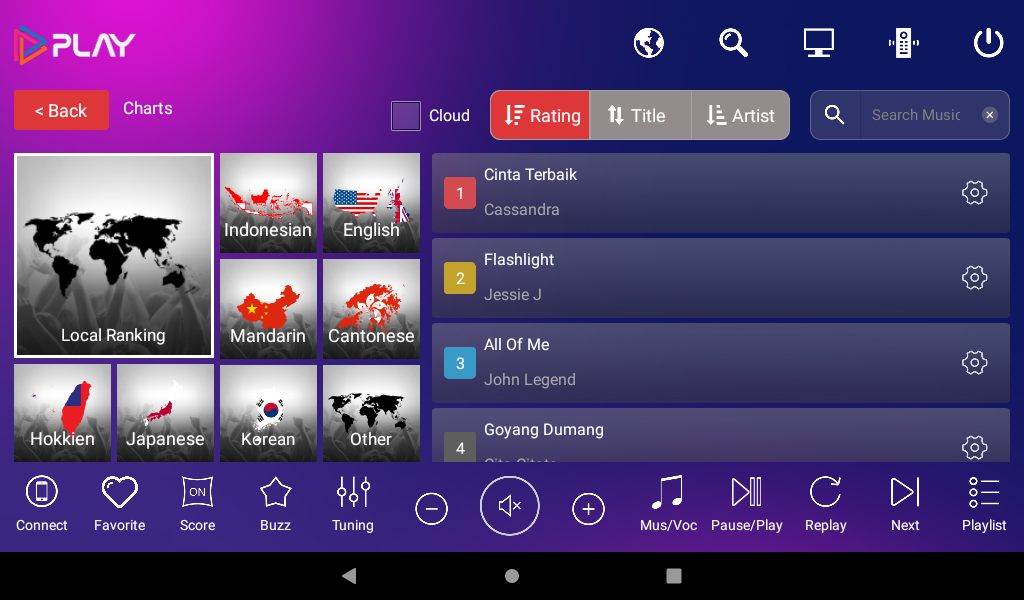Viewport: 1024px width, 600px height.
Task: Click the Charts breadcrumb label
Action: coord(148,108)
